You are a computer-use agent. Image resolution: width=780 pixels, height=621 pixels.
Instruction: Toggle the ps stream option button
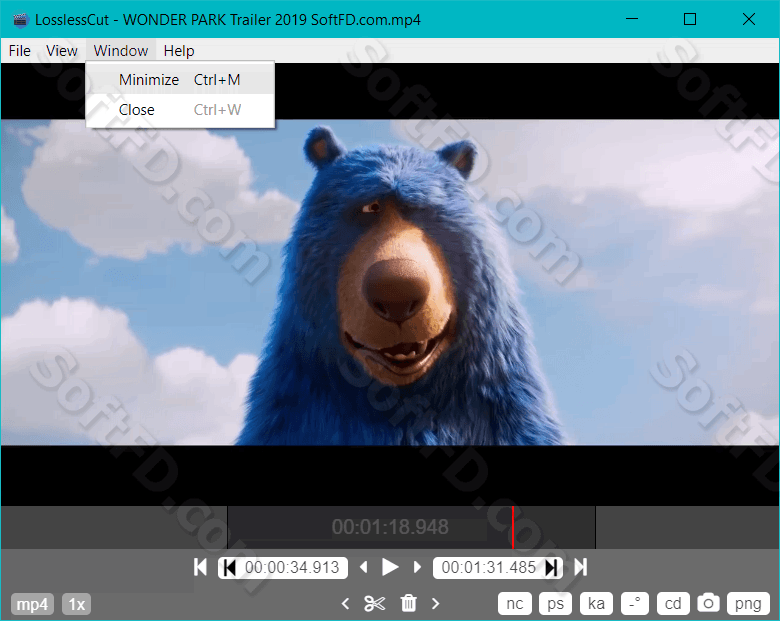click(x=556, y=604)
